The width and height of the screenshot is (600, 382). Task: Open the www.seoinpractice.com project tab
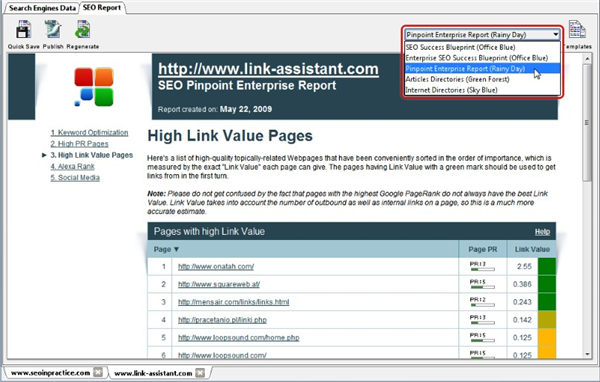[50, 372]
